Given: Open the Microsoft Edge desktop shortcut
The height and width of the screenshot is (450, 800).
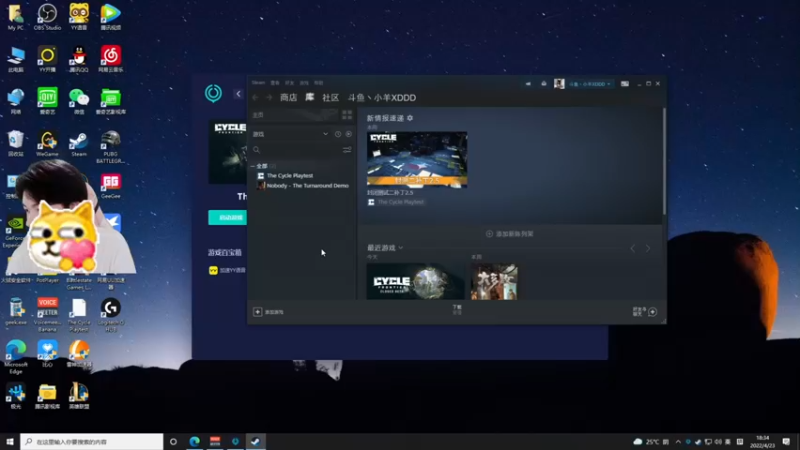Looking at the screenshot, I should 16,357.
